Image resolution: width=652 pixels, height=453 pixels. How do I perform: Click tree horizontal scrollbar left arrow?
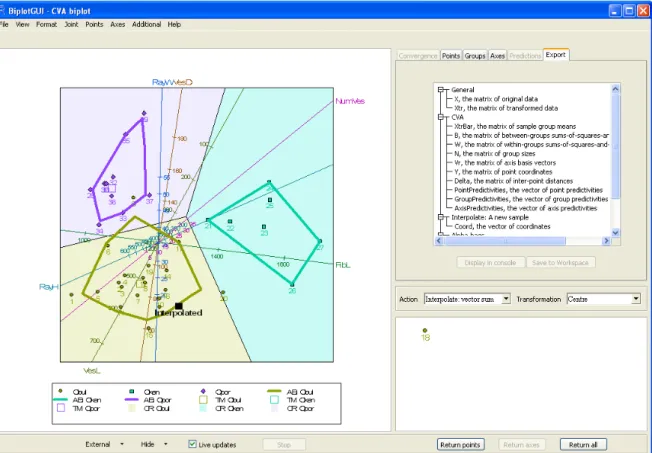[439, 241]
